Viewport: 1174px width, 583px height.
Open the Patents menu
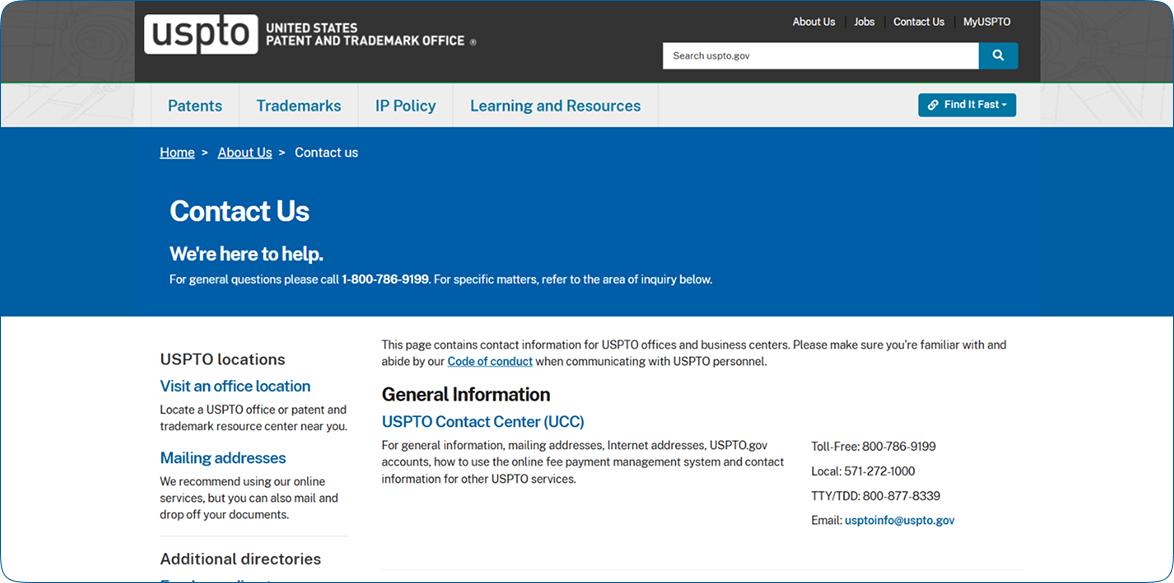click(195, 106)
